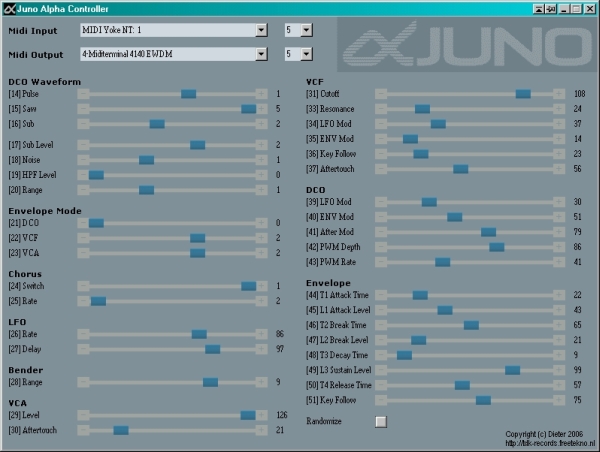
Task: Click the Pulse slider handle
Action: 188,94
